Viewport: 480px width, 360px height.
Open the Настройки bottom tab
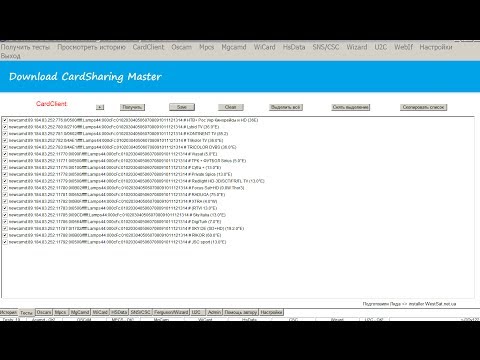tap(271, 312)
